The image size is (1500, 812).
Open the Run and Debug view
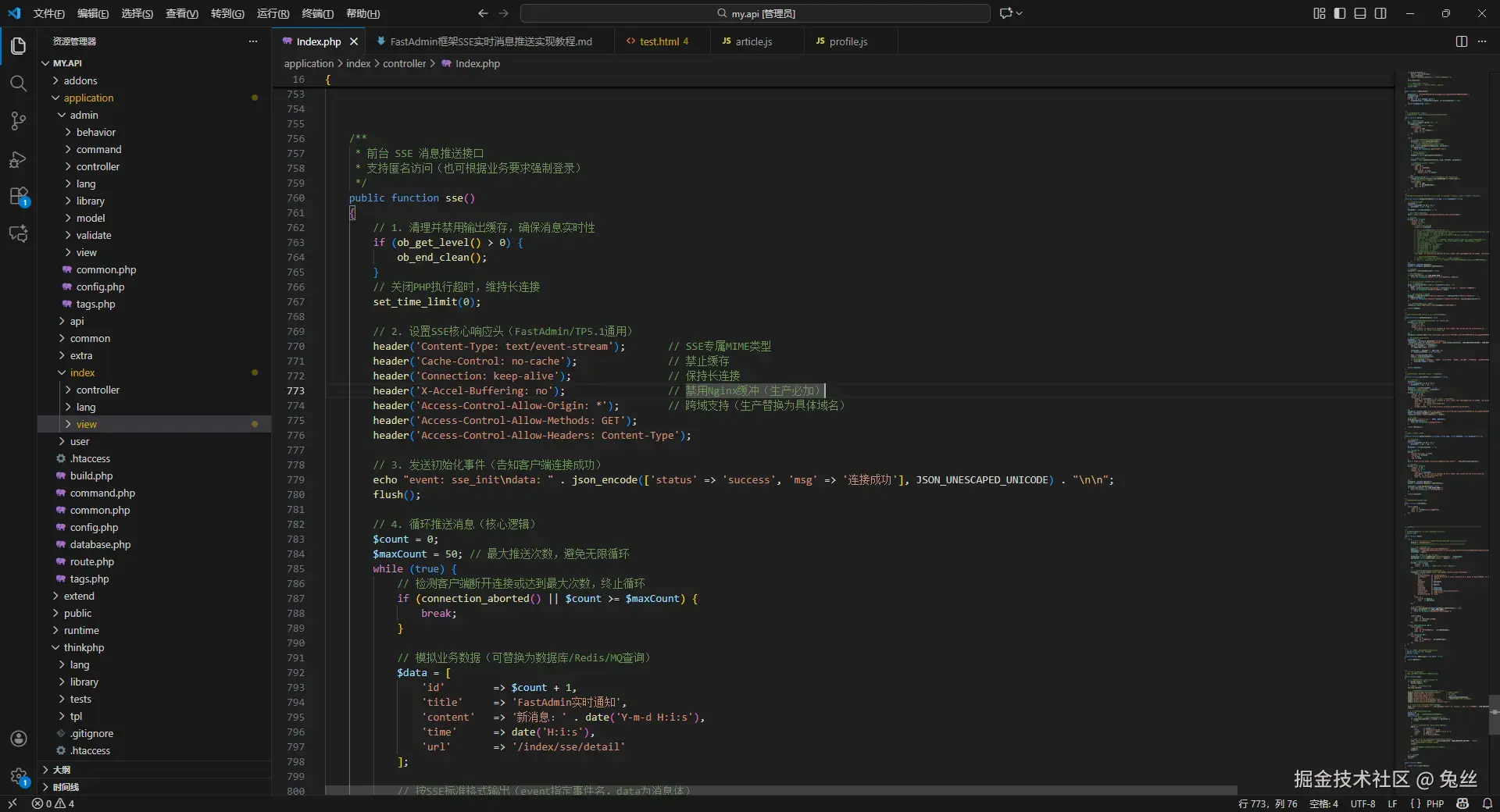(x=18, y=159)
